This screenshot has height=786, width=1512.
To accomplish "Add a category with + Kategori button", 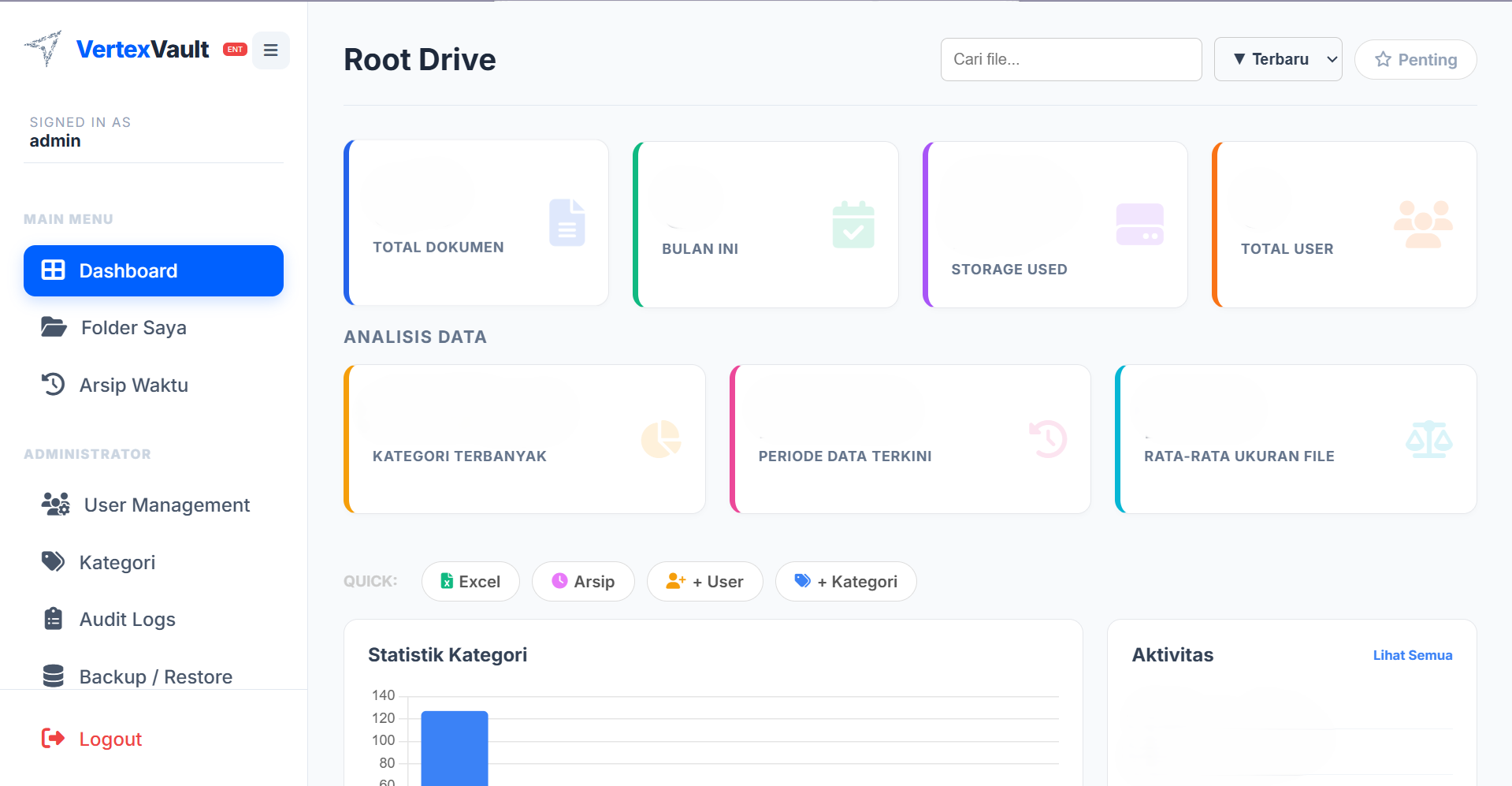I will [x=846, y=582].
